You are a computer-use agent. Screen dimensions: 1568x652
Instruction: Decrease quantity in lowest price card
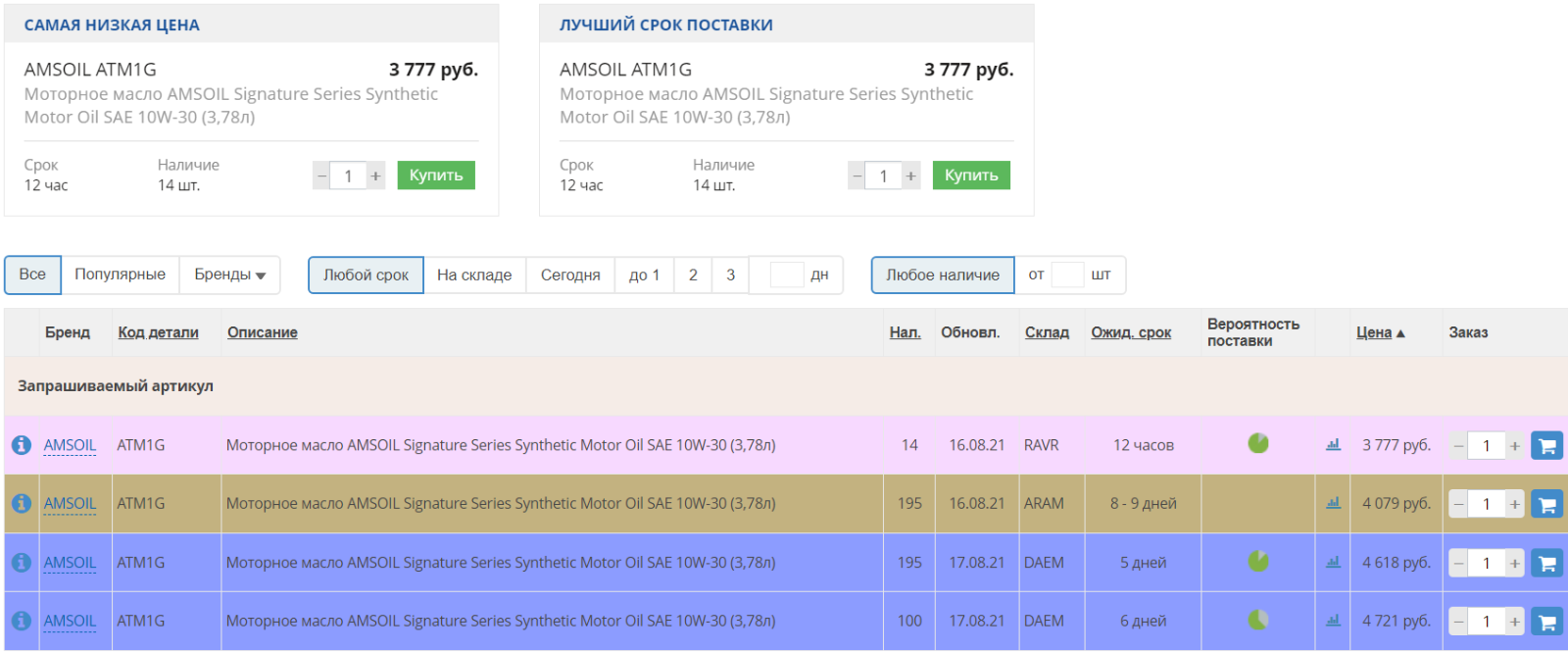[x=321, y=176]
